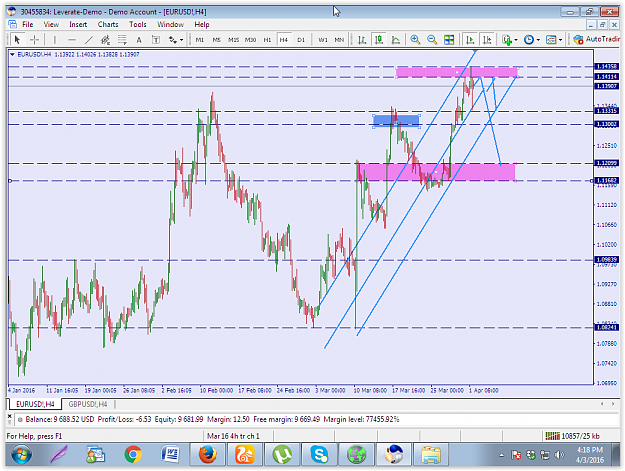The height and width of the screenshot is (471, 625).
Task: Select the trendline drawing tool
Action: click(88, 40)
